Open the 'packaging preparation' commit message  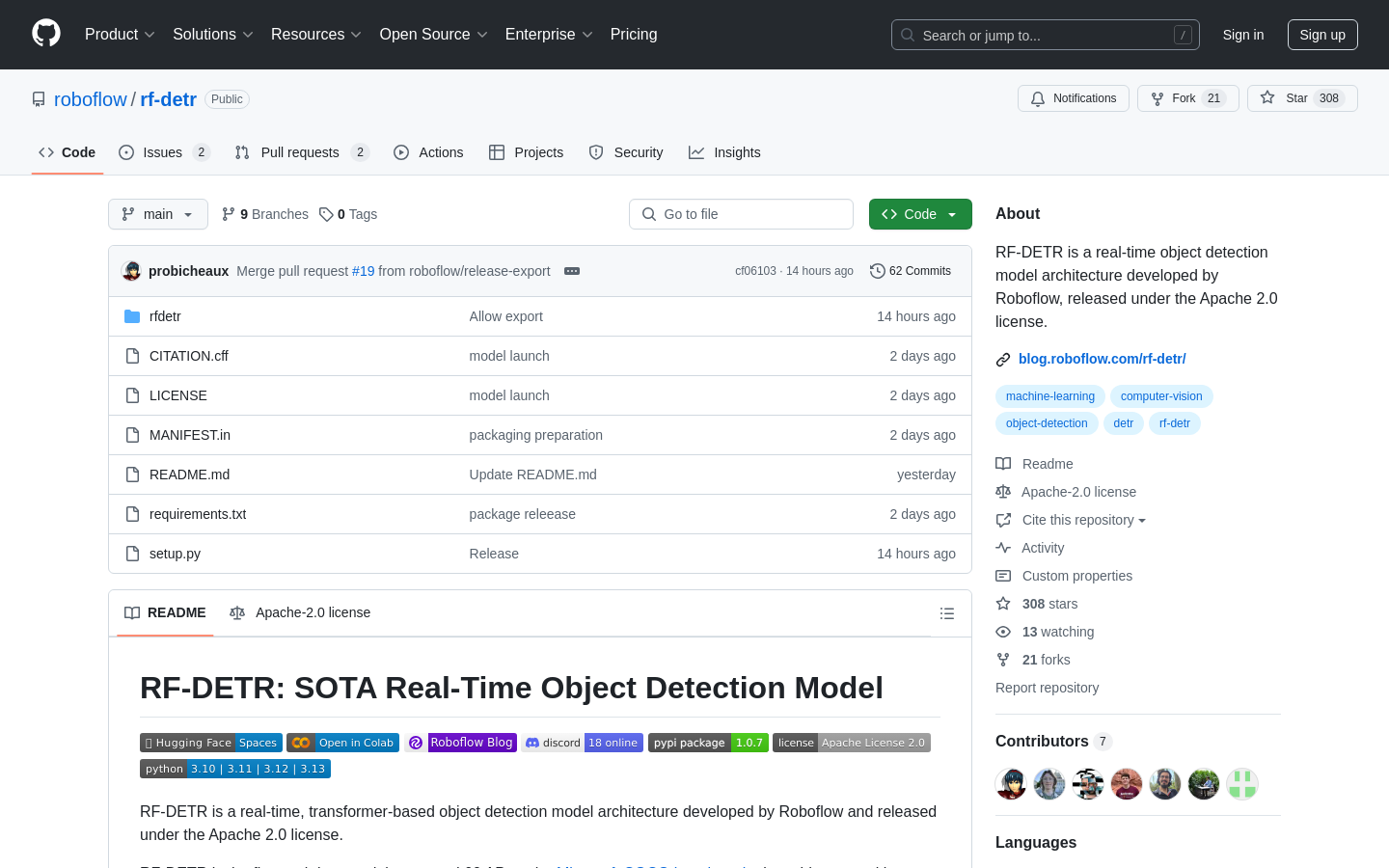coord(536,435)
